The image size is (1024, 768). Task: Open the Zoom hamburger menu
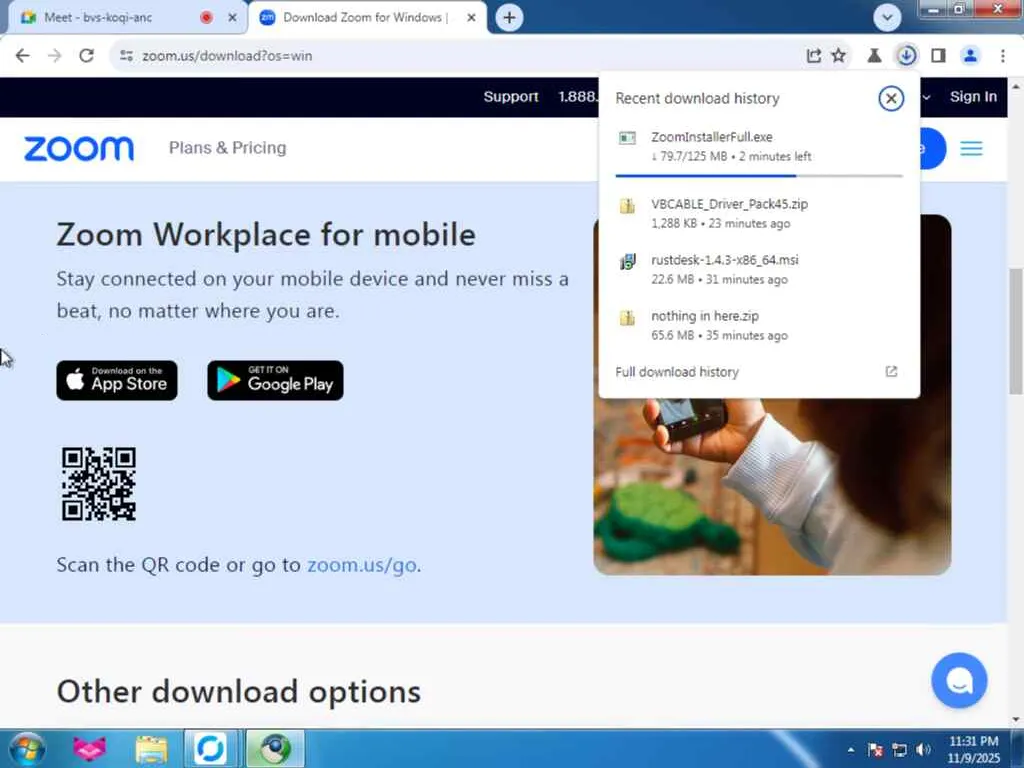click(971, 149)
